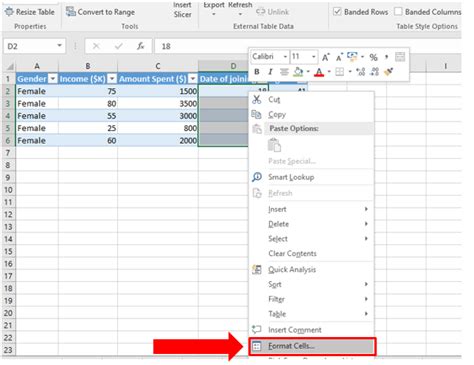Open the Export dropdown arrow
This screenshot has height=365, width=474.
[x=214, y=14]
